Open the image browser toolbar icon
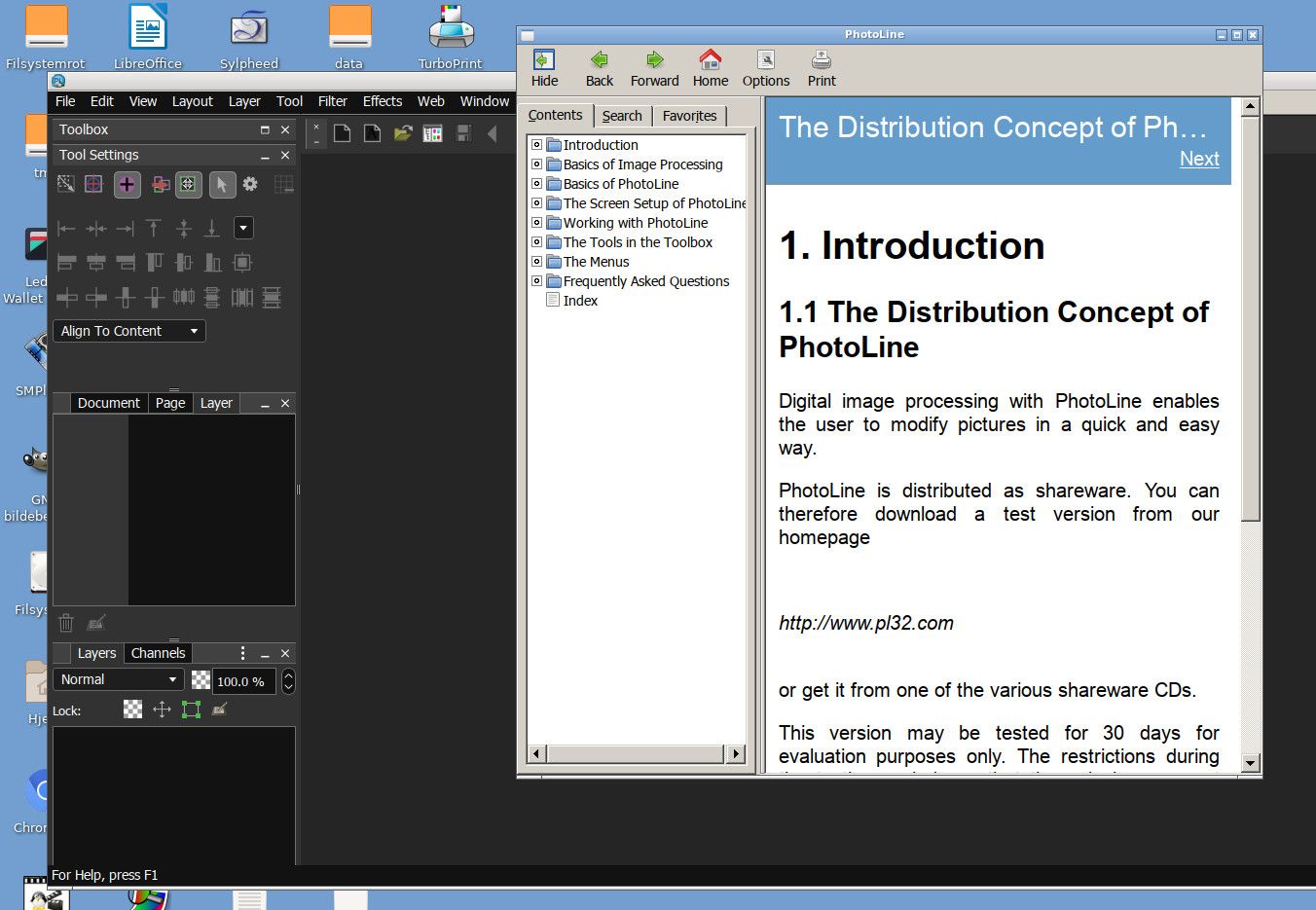Viewport: 1316px width, 910px height. click(433, 133)
